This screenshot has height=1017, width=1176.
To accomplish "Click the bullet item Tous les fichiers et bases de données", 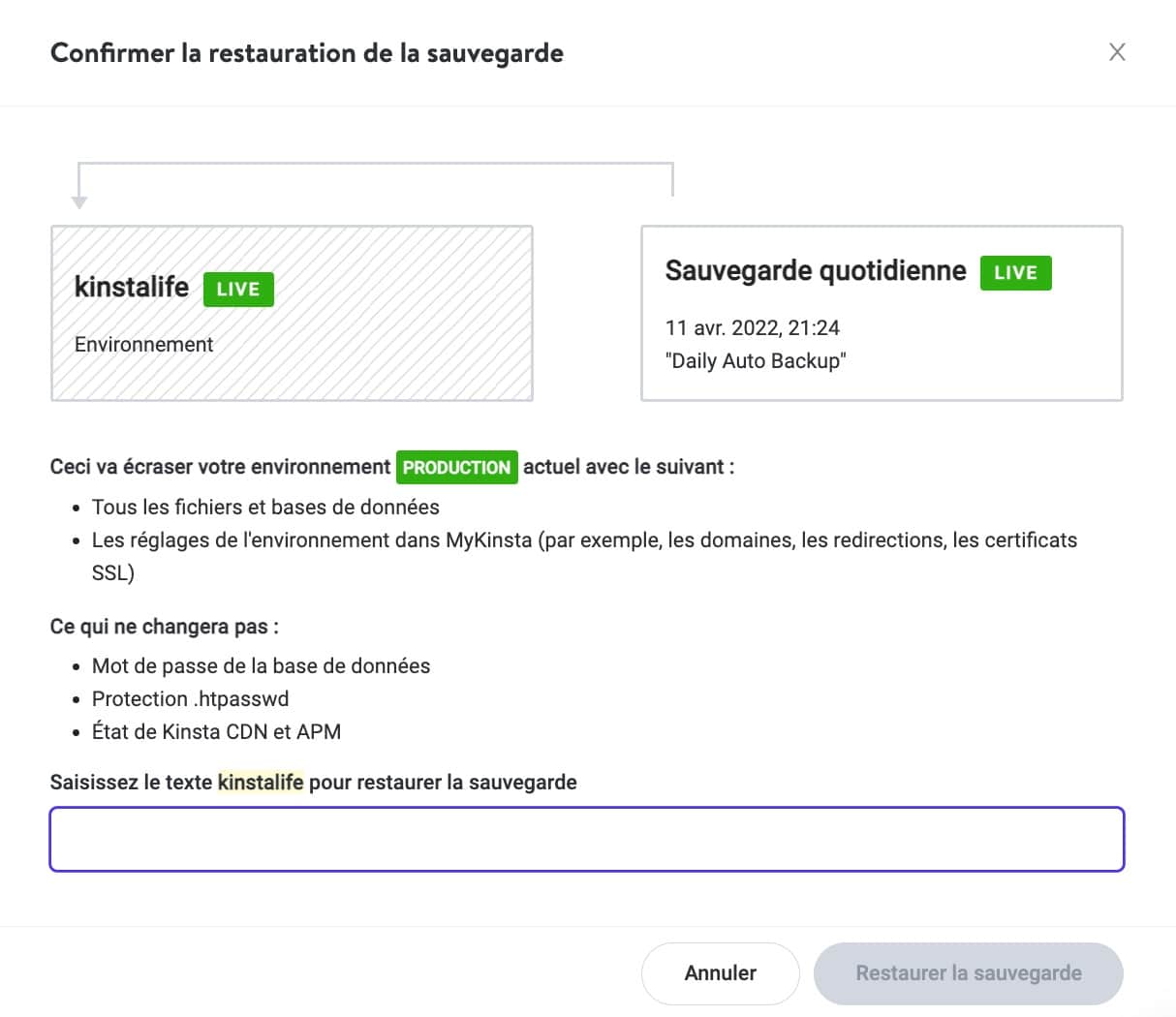I will coord(264,507).
